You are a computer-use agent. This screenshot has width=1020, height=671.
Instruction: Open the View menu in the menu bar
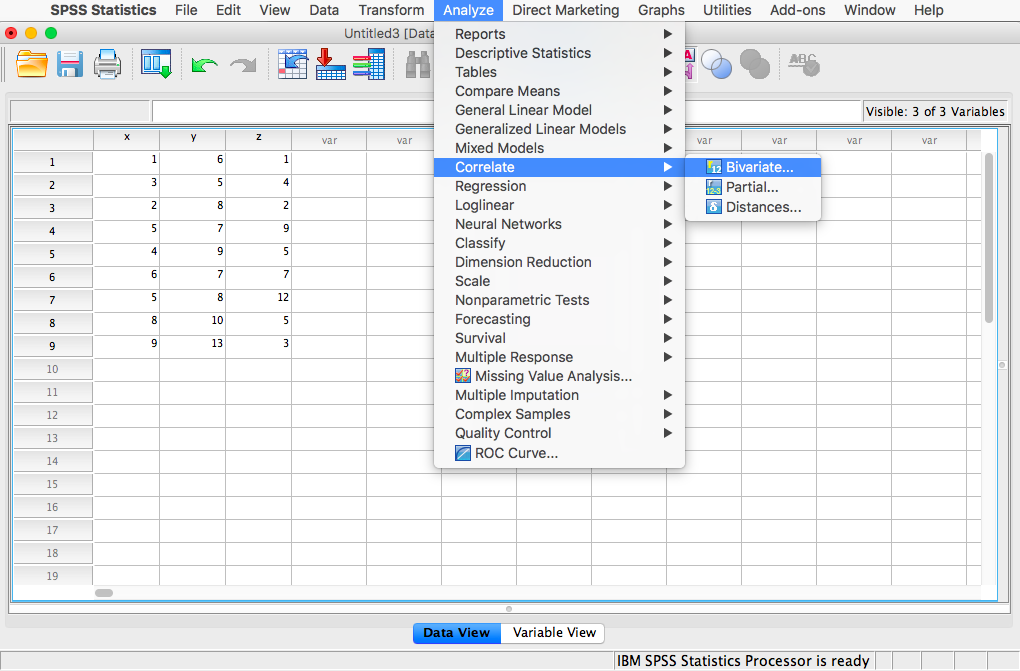[275, 10]
